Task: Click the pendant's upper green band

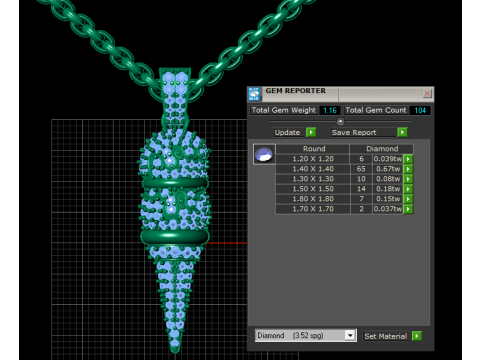Action: tap(175, 183)
